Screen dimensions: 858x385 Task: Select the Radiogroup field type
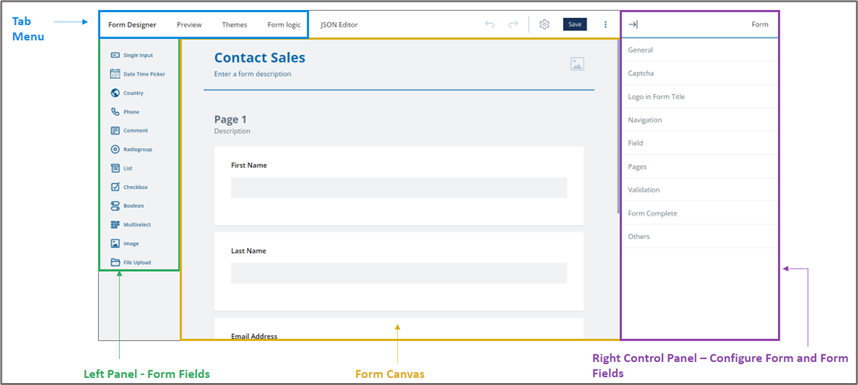pos(131,149)
